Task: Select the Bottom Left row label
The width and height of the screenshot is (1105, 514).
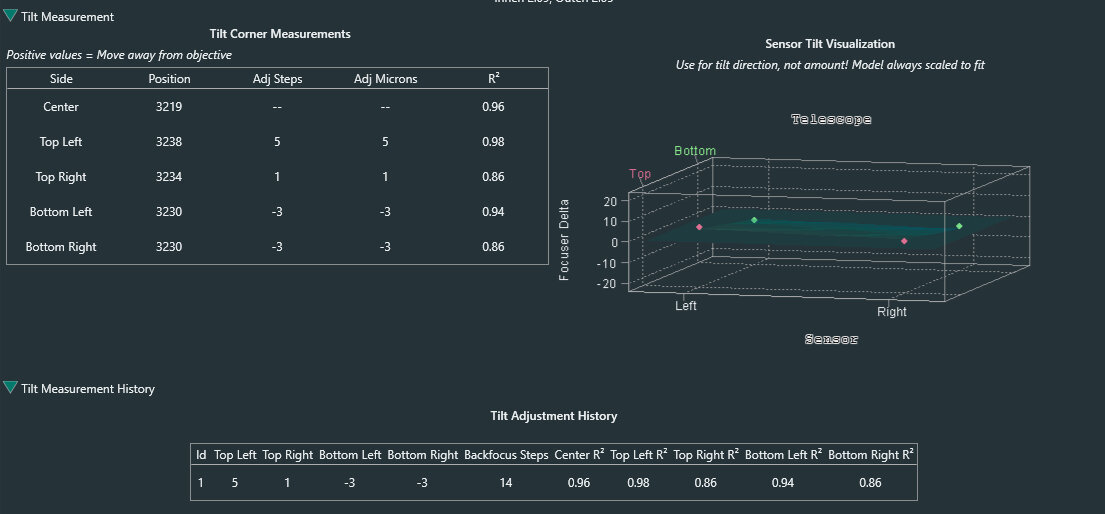Action: pyautogui.click(x=61, y=212)
